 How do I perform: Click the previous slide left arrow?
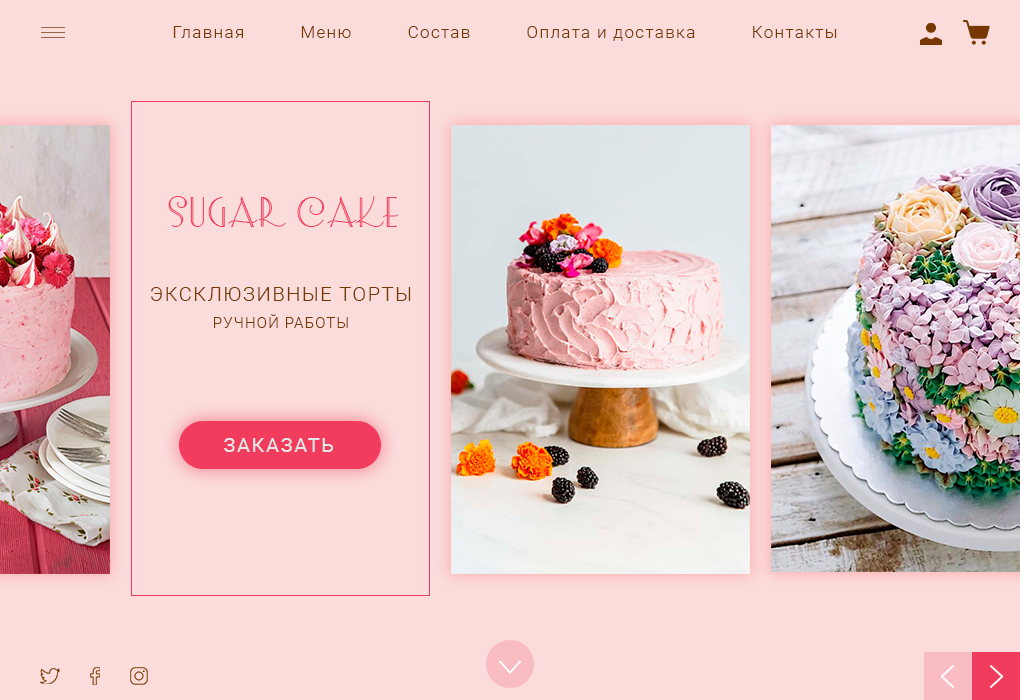point(948,676)
